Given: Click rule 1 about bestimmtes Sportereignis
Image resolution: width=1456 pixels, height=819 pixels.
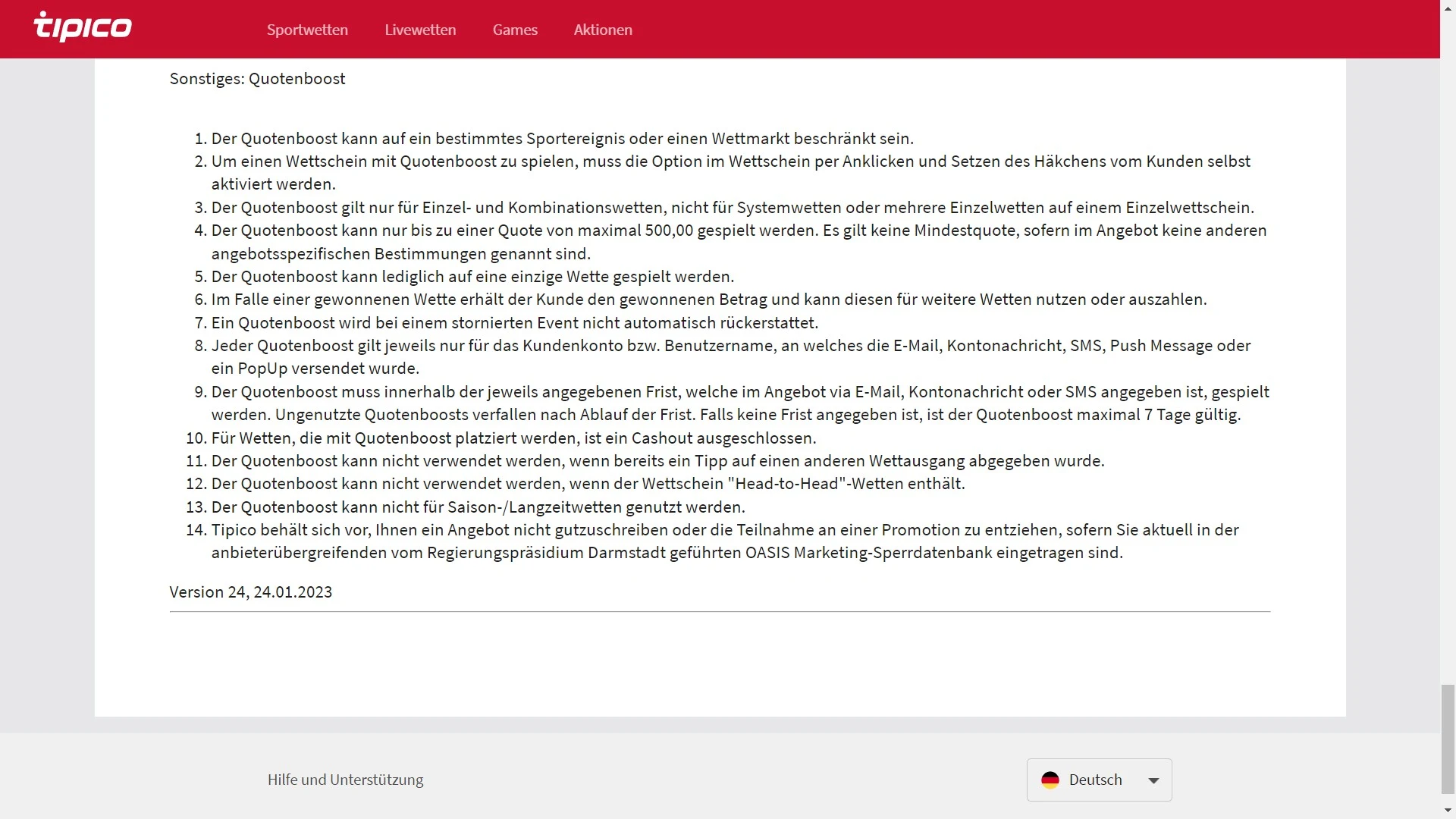Looking at the screenshot, I should pyautogui.click(x=562, y=139).
